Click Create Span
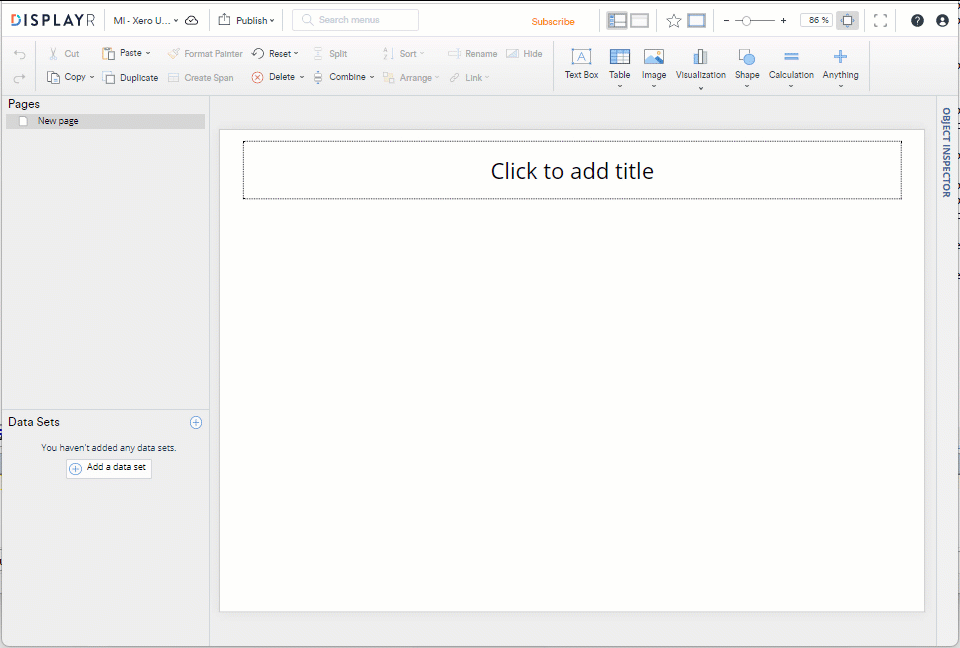Image resolution: width=960 pixels, height=648 pixels. pyautogui.click(x=201, y=78)
